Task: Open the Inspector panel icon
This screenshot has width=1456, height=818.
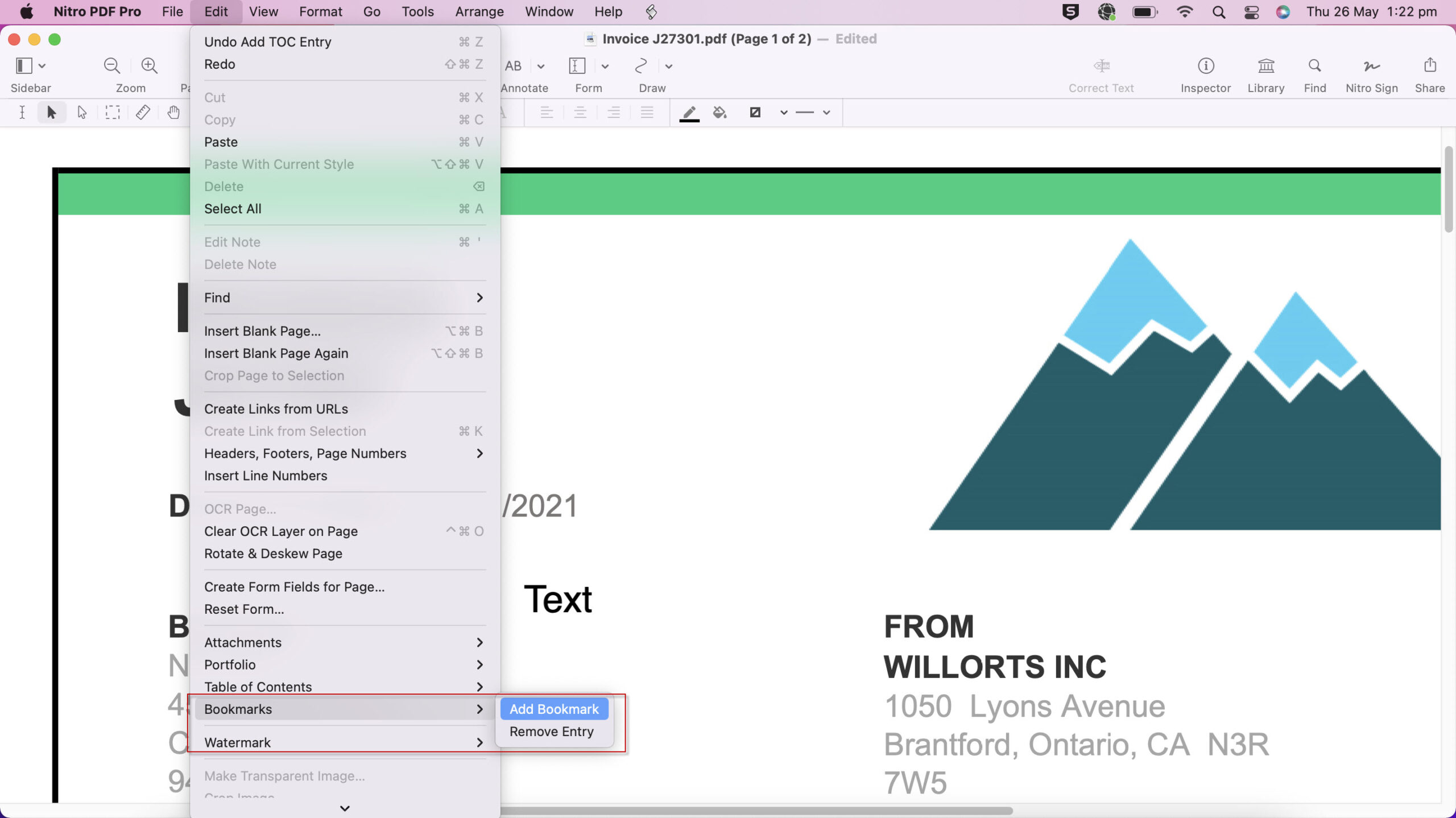Action: click(x=1205, y=66)
